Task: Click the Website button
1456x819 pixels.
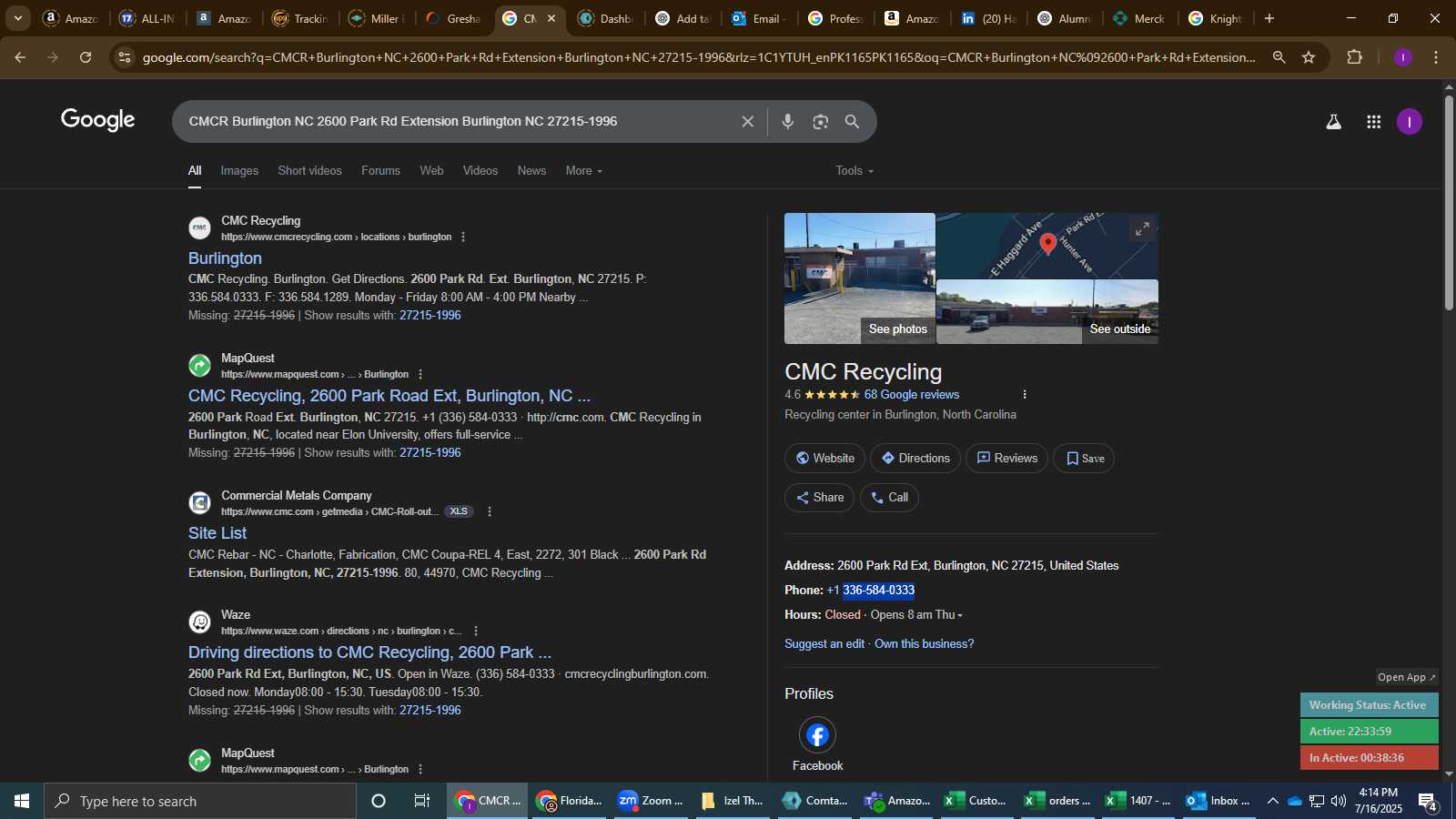Action: click(x=825, y=459)
